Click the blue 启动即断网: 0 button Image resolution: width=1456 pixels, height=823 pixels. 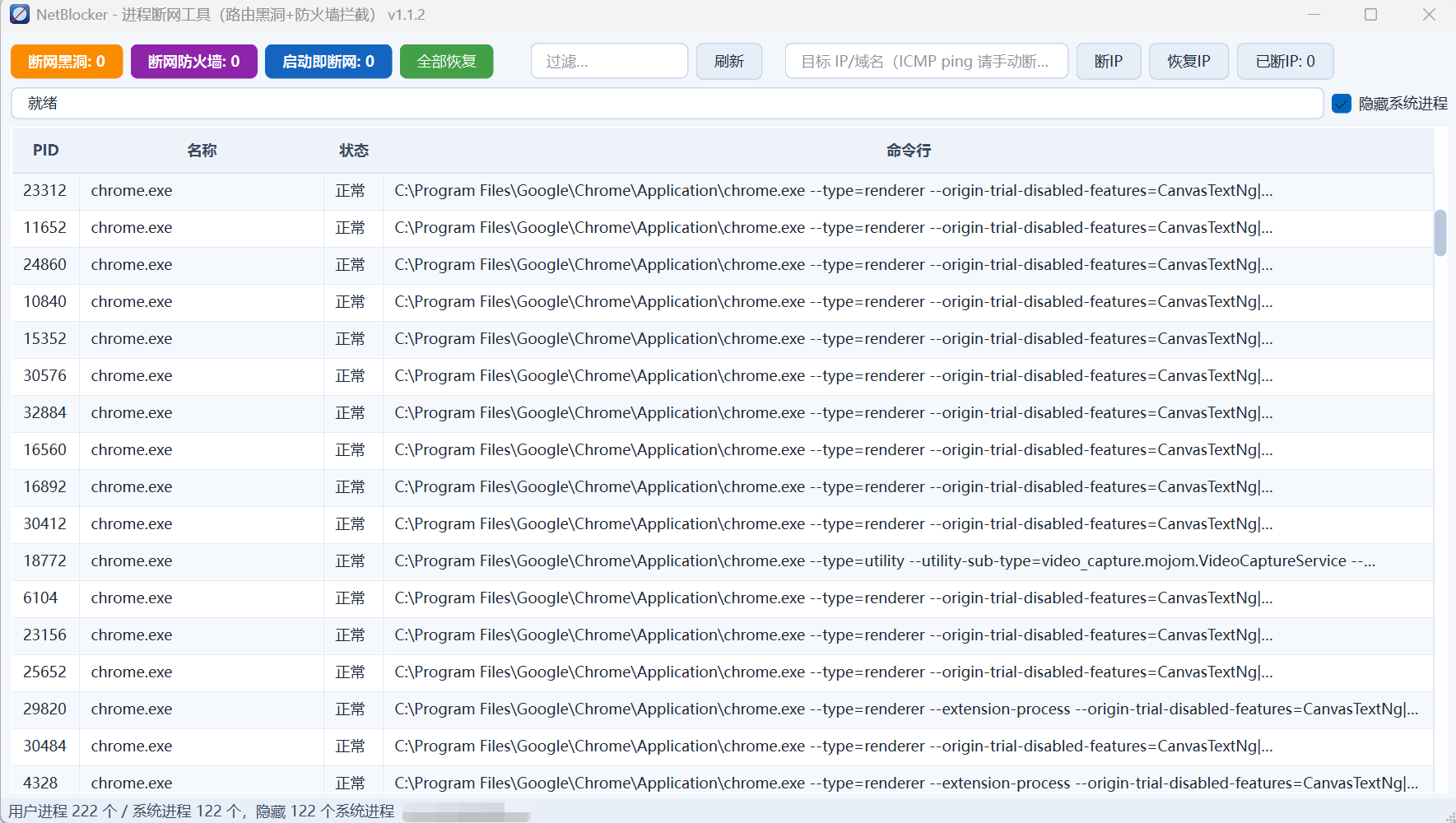click(x=328, y=62)
